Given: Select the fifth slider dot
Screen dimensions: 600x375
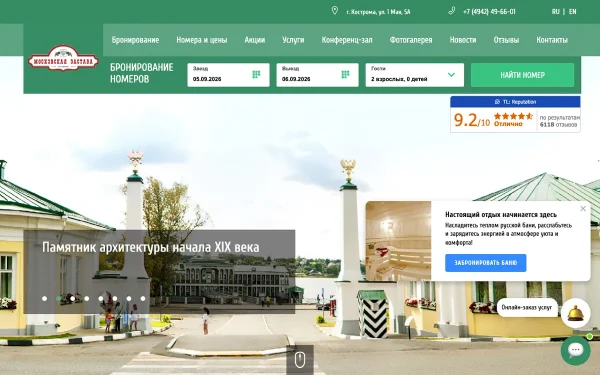Looking at the screenshot, I should [101, 298].
